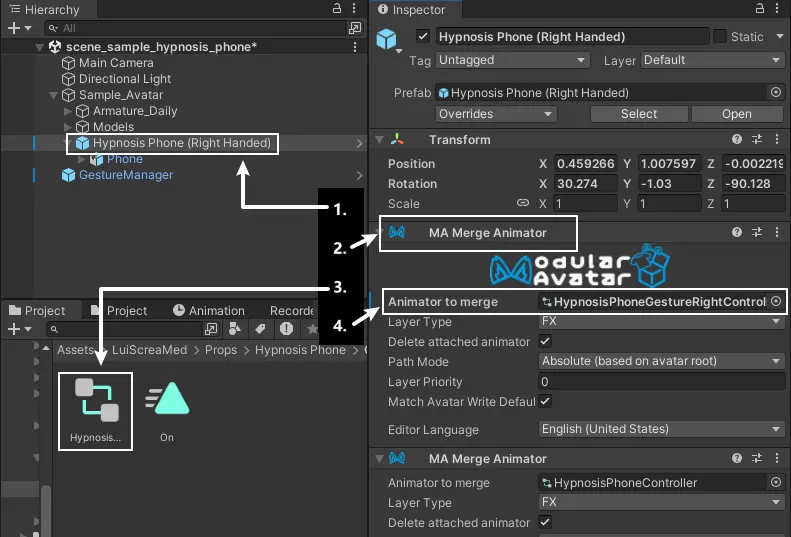Screen dimensions: 791x537
Task: Click Search by Label icon in Project
Action: pyautogui.click(x=260, y=330)
